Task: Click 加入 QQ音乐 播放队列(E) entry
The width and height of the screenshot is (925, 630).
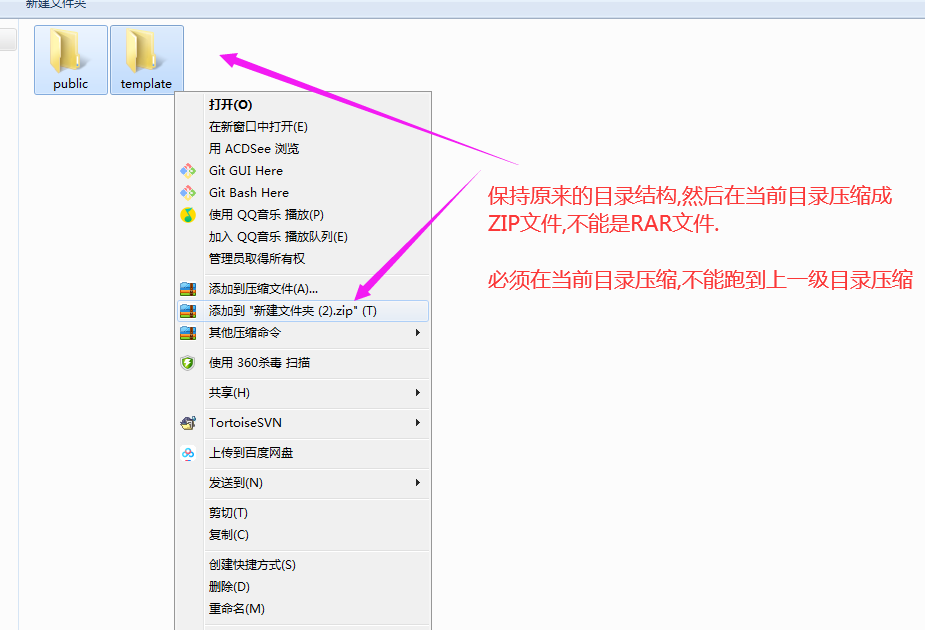Action: pos(278,237)
